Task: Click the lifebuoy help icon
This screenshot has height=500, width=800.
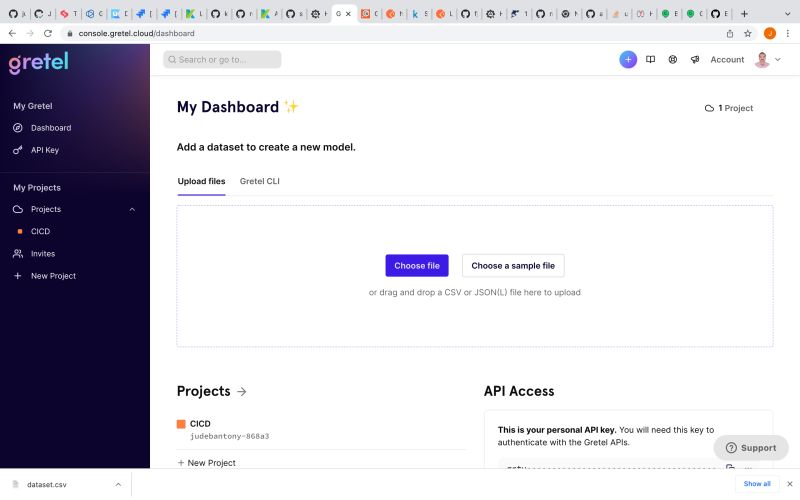Action: point(673,59)
